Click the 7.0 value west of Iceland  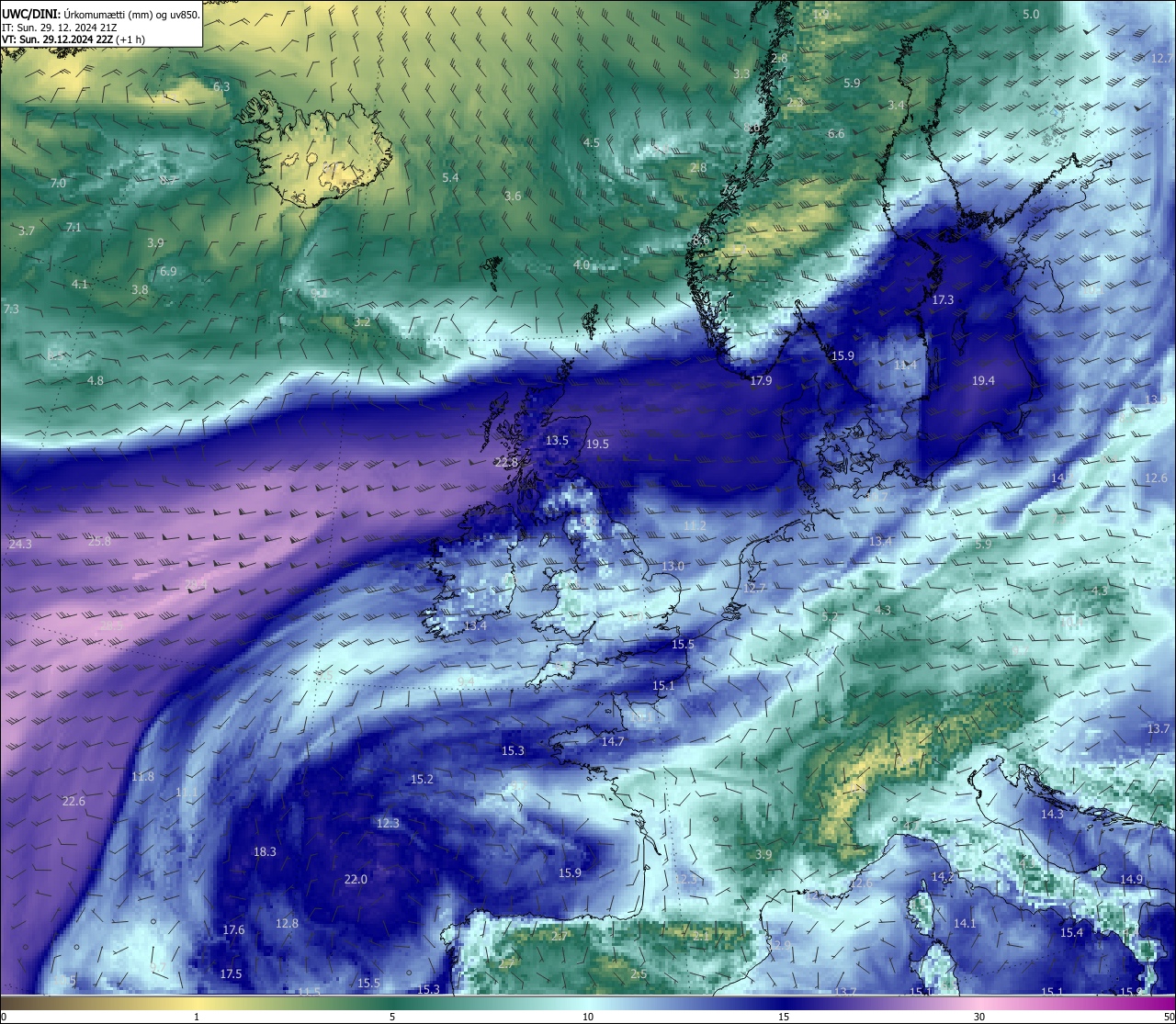pyautogui.click(x=58, y=183)
